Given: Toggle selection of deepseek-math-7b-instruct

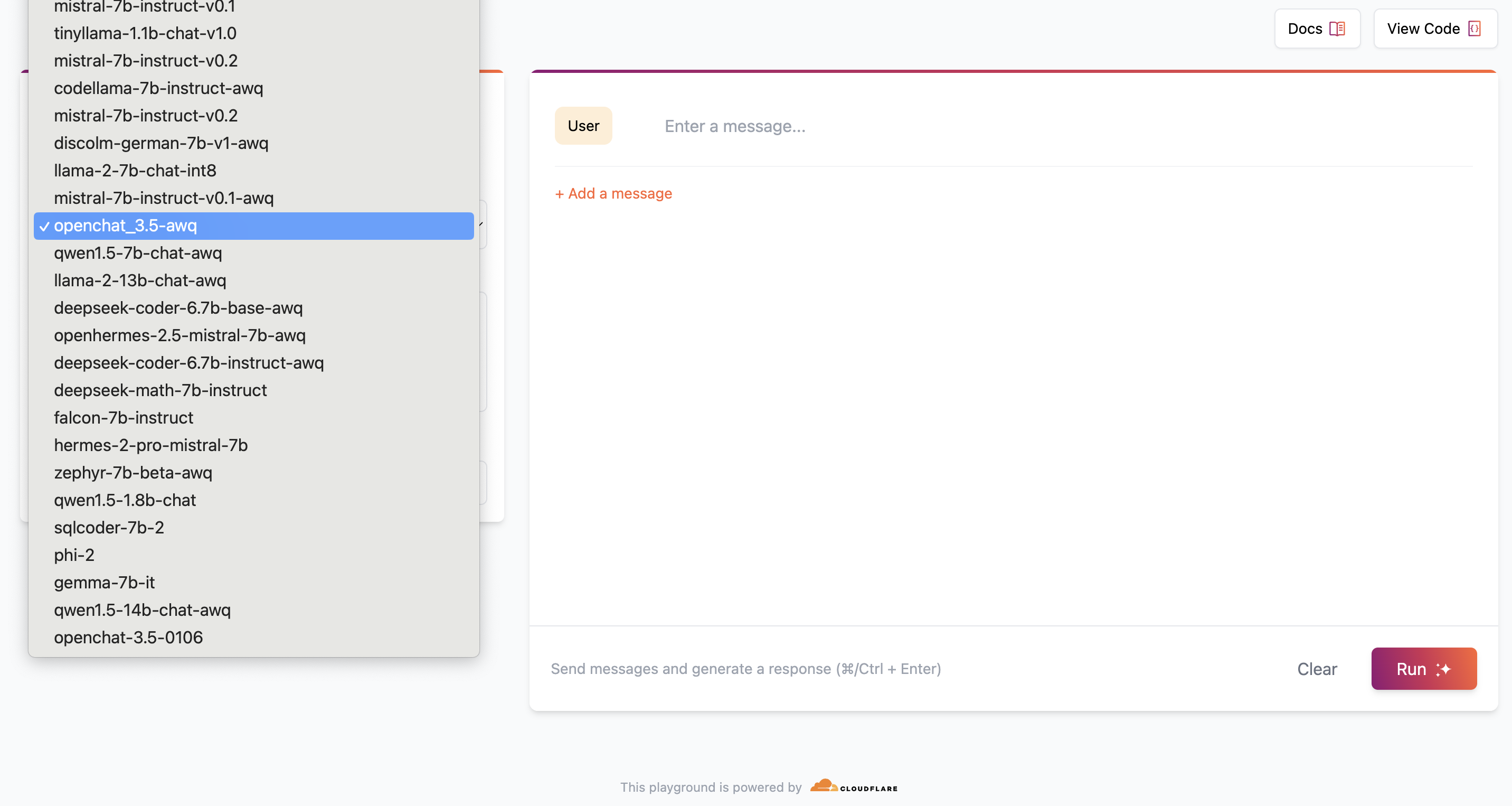Looking at the screenshot, I should (x=160, y=390).
